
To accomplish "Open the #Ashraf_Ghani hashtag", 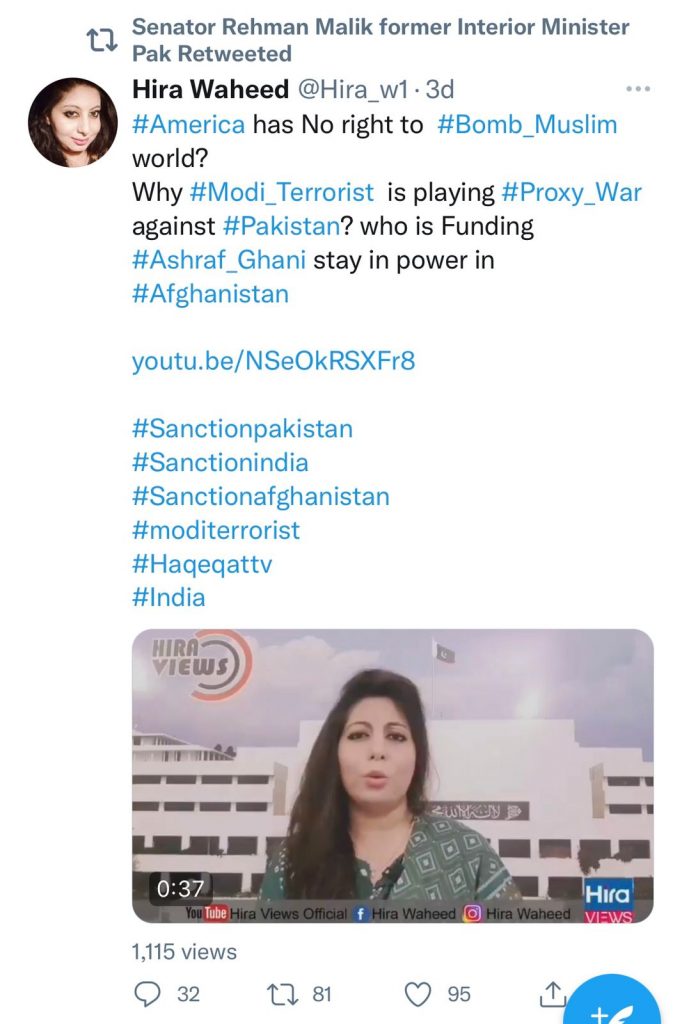I will (219, 260).
